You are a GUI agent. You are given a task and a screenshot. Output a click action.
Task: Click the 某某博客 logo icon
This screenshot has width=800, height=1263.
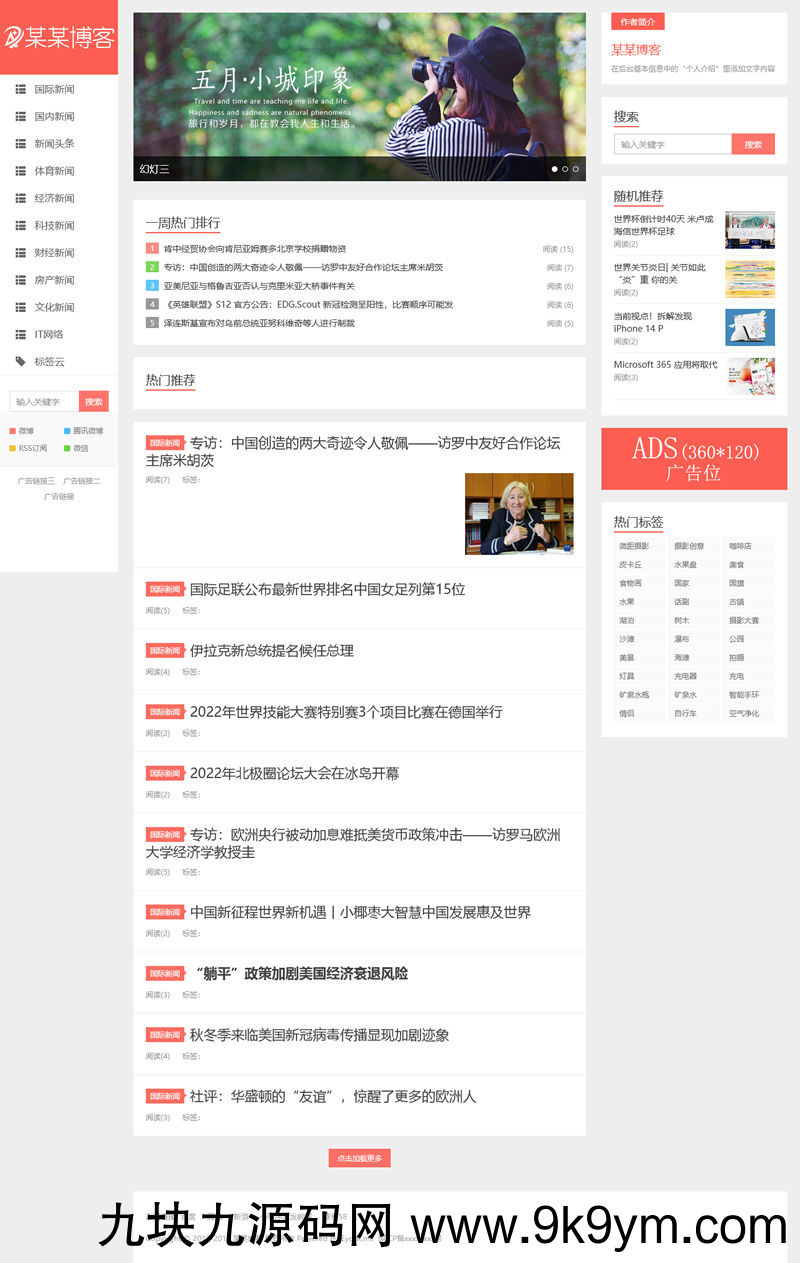14,38
